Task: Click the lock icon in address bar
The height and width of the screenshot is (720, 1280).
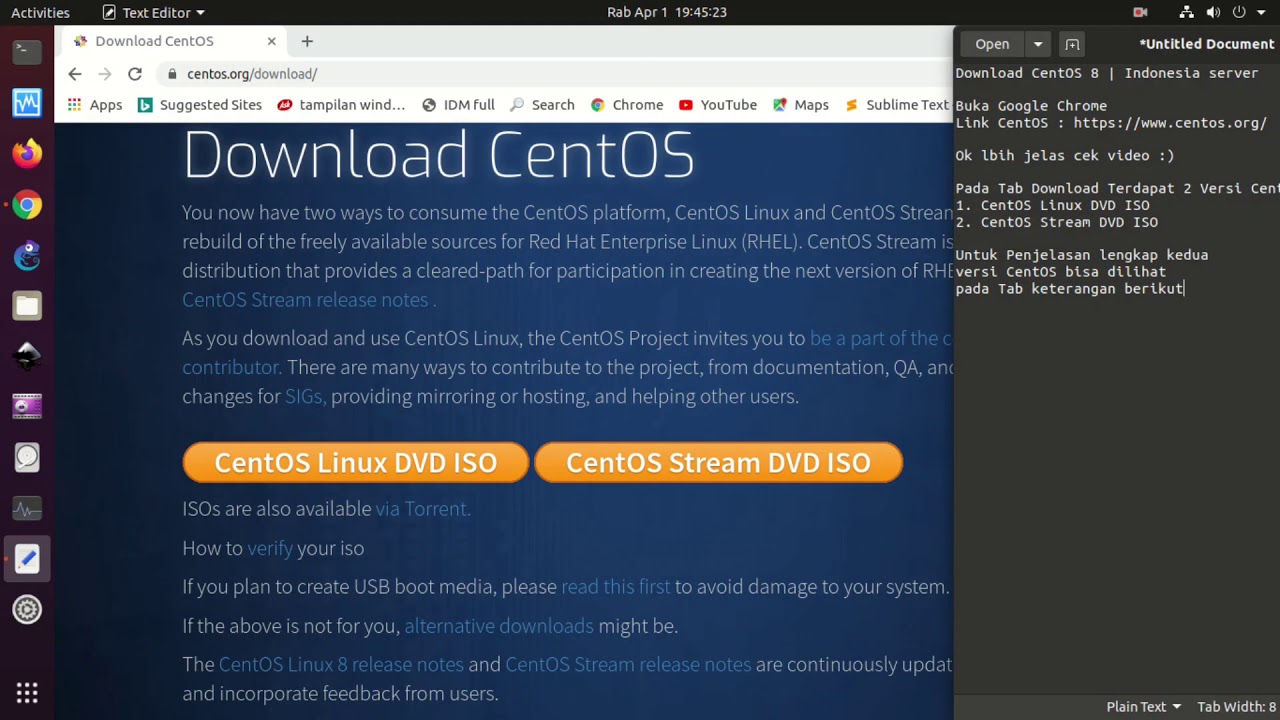Action: point(173,74)
